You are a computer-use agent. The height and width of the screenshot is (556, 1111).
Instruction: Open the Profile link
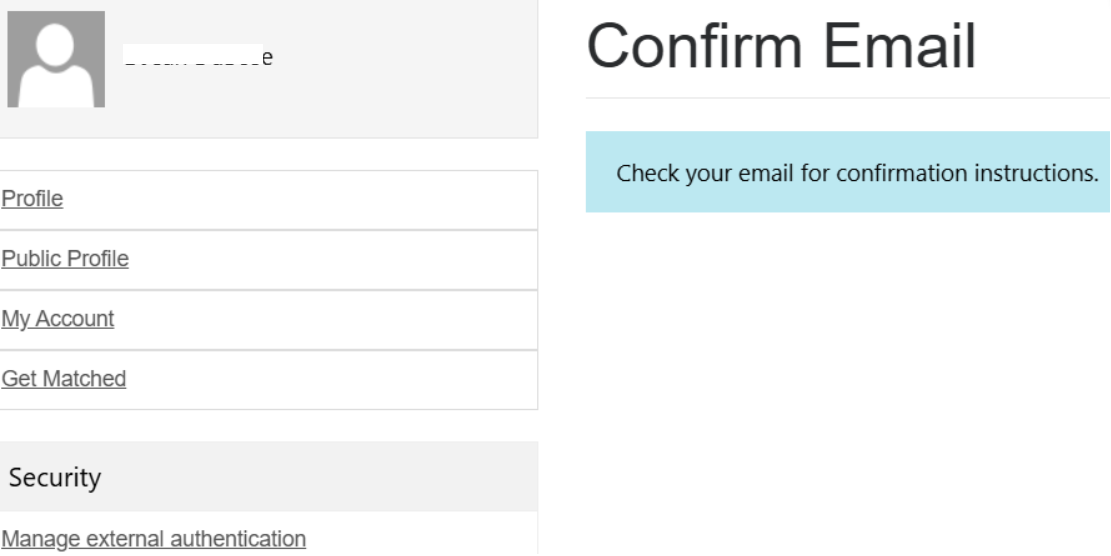tap(31, 199)
